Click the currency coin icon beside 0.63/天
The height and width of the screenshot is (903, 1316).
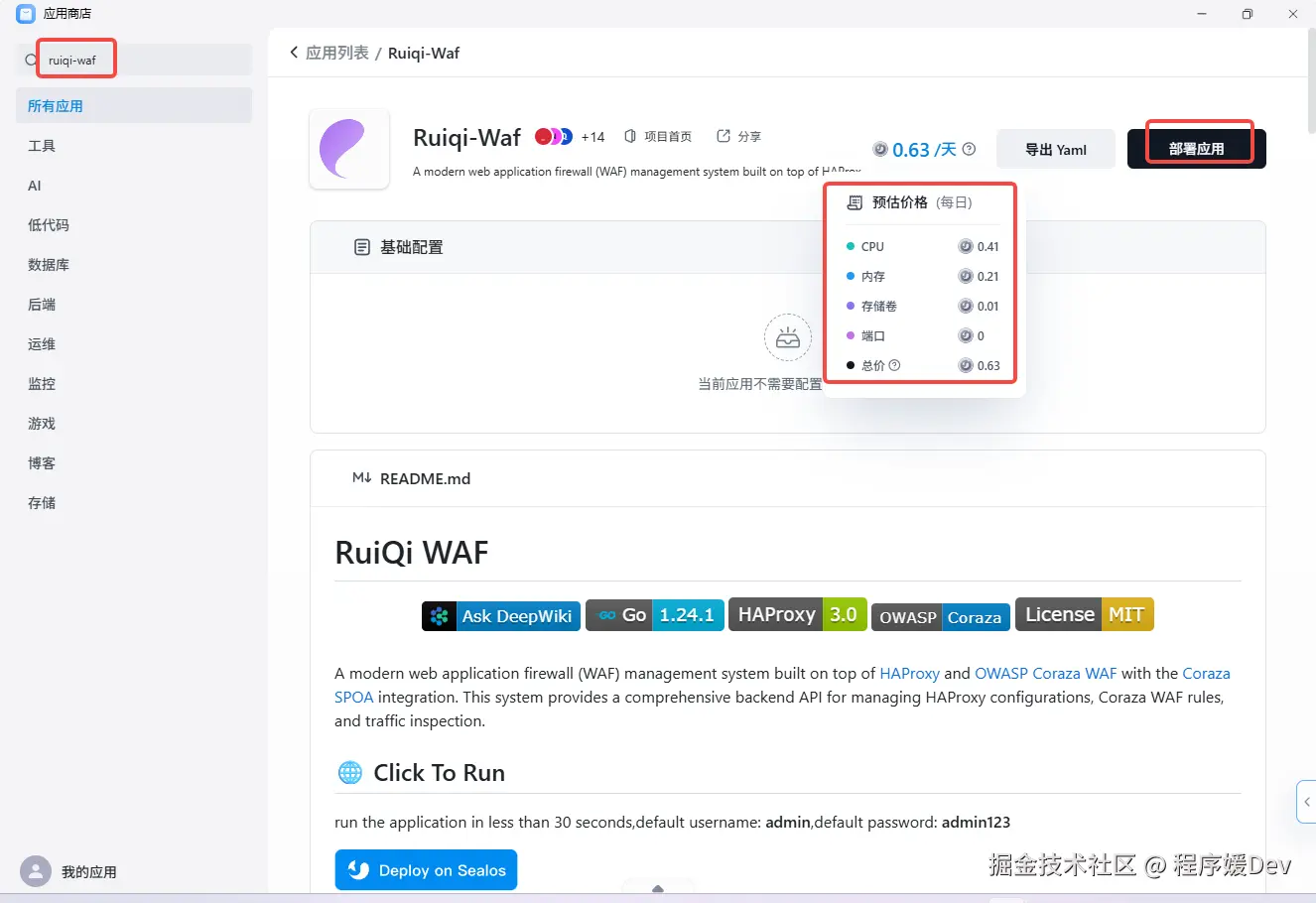(880, 150)
